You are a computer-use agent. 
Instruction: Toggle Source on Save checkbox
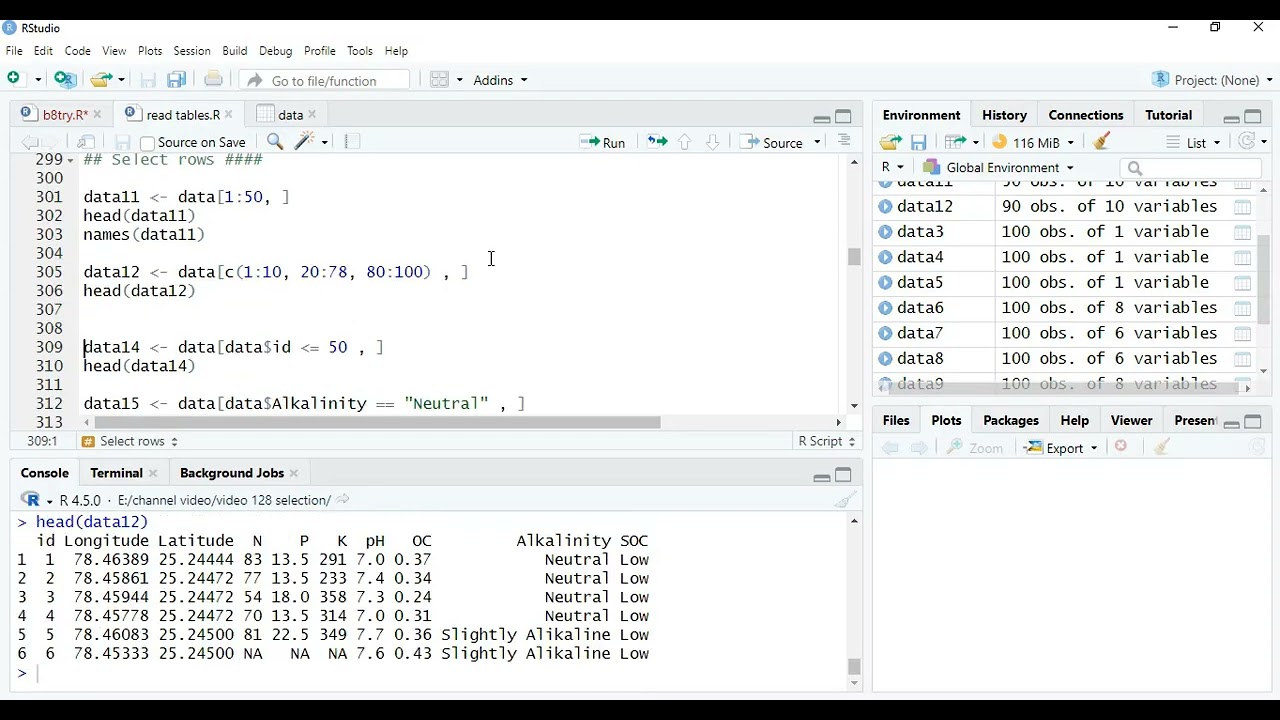147,143
